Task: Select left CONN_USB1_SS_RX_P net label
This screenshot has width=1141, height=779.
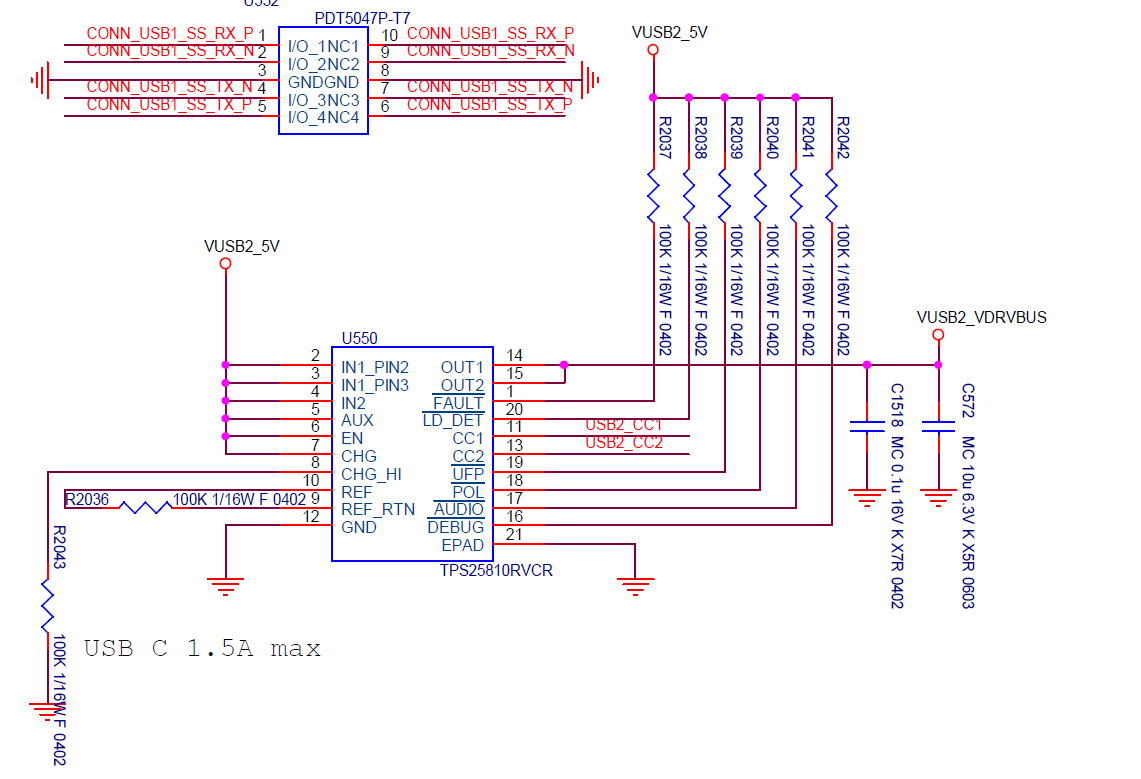Action: coord(170,33)
